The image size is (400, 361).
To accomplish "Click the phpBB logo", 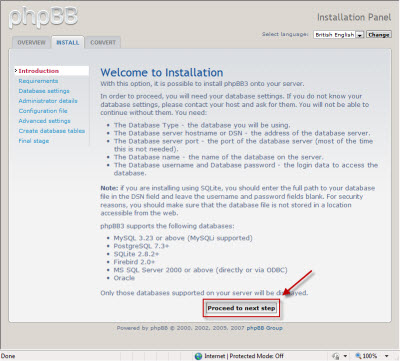I will [x=43, y=17].
